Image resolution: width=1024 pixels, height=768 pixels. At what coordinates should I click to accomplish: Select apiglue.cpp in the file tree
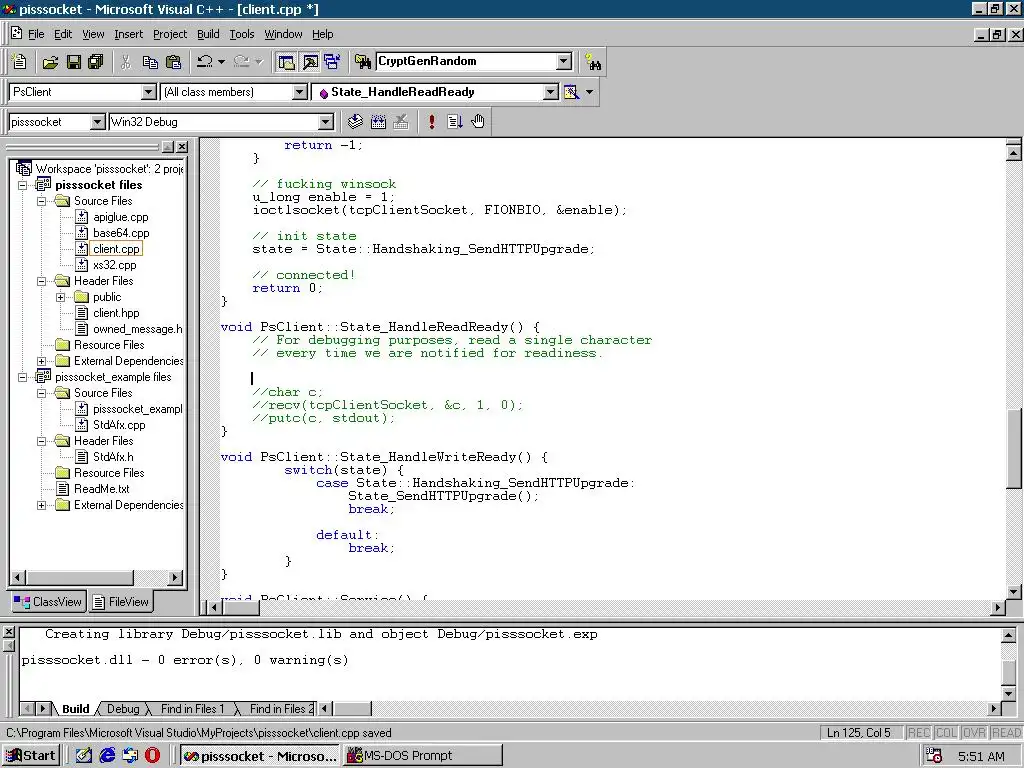point(120,217)
